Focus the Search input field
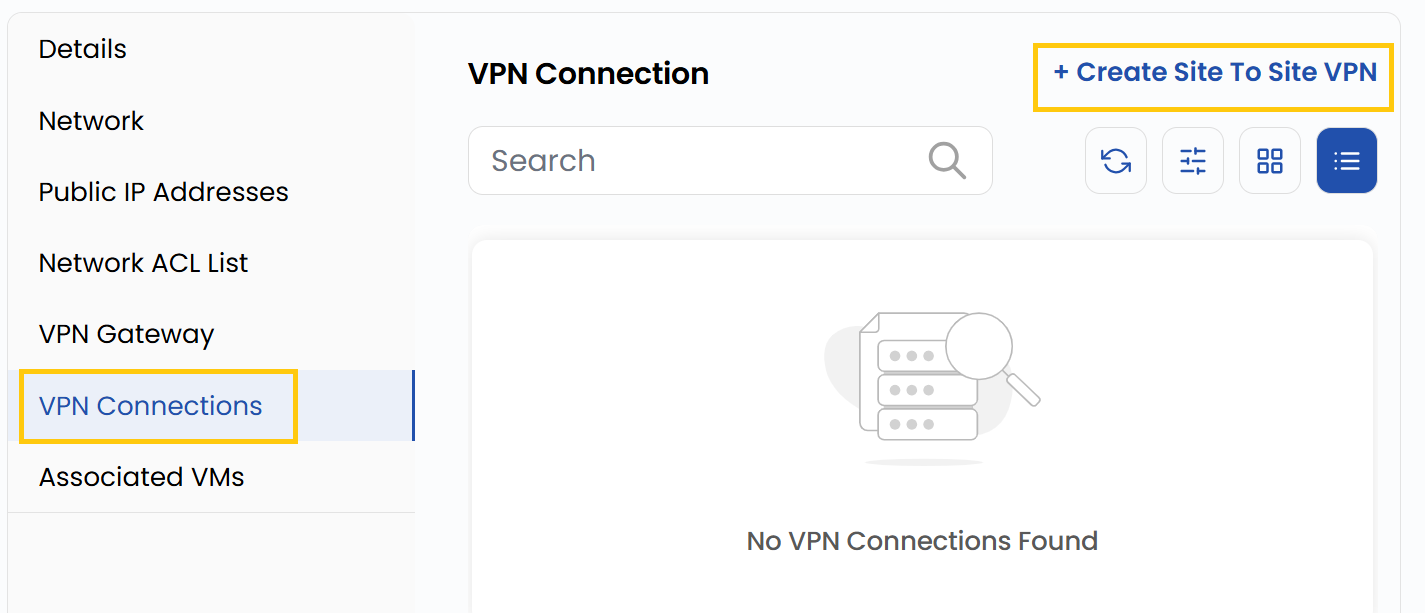The height and width of the screenshot is (613, 1425). point(700,160)
